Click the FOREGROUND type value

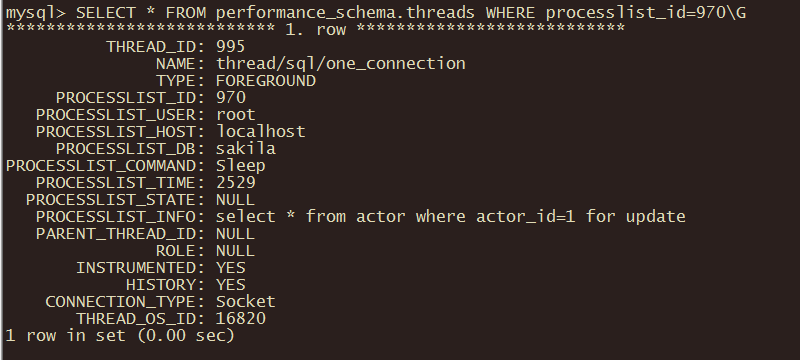pos(266,81)
